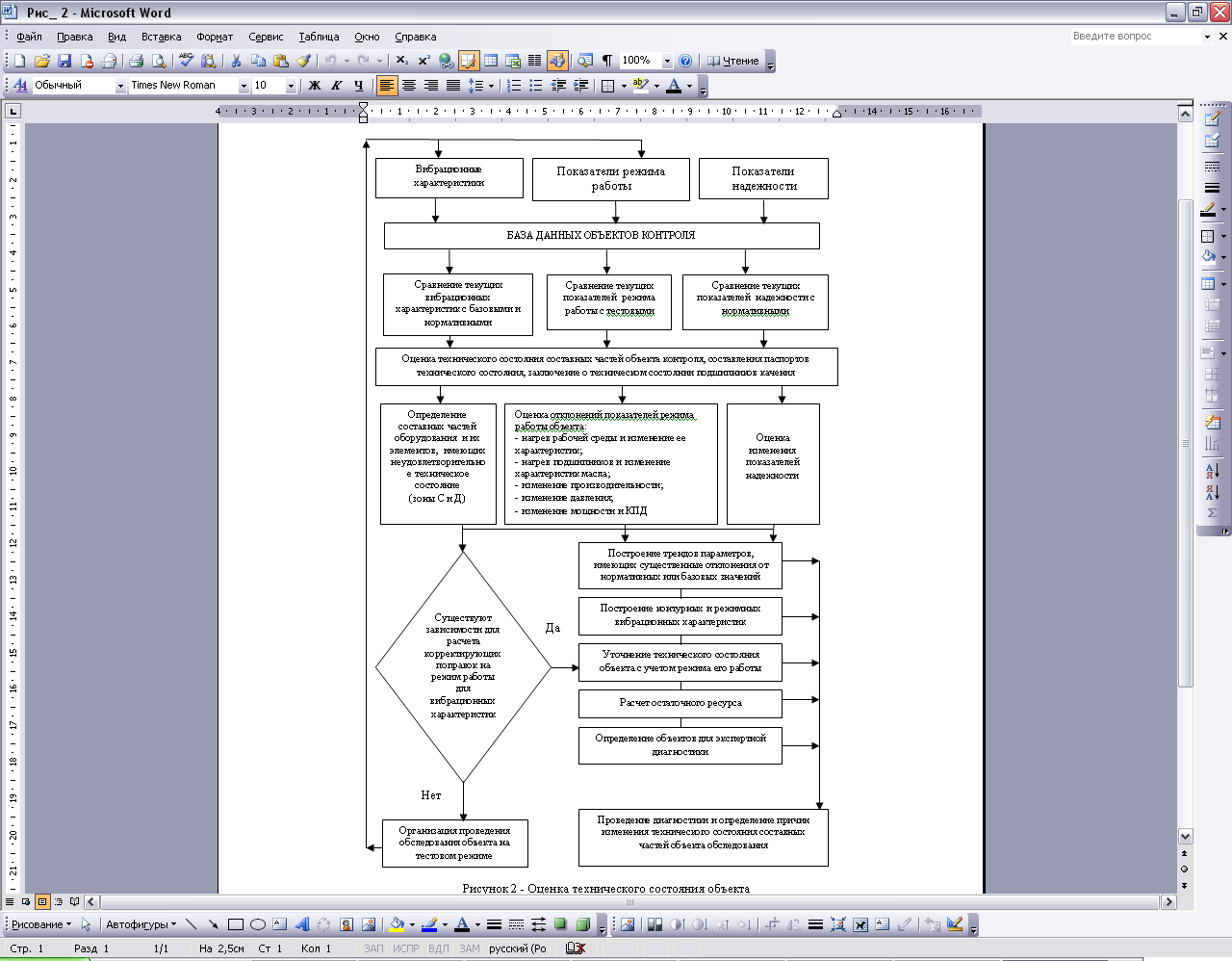
Task: Open the Рисование drawing menu
Action: 41,924
